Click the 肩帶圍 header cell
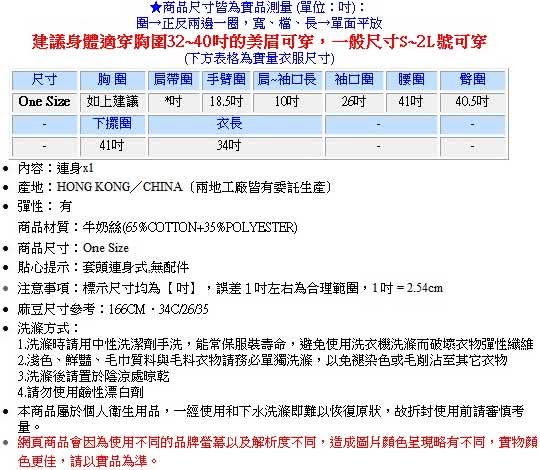The width and height of the screenshot is (540, 470). 173,80
